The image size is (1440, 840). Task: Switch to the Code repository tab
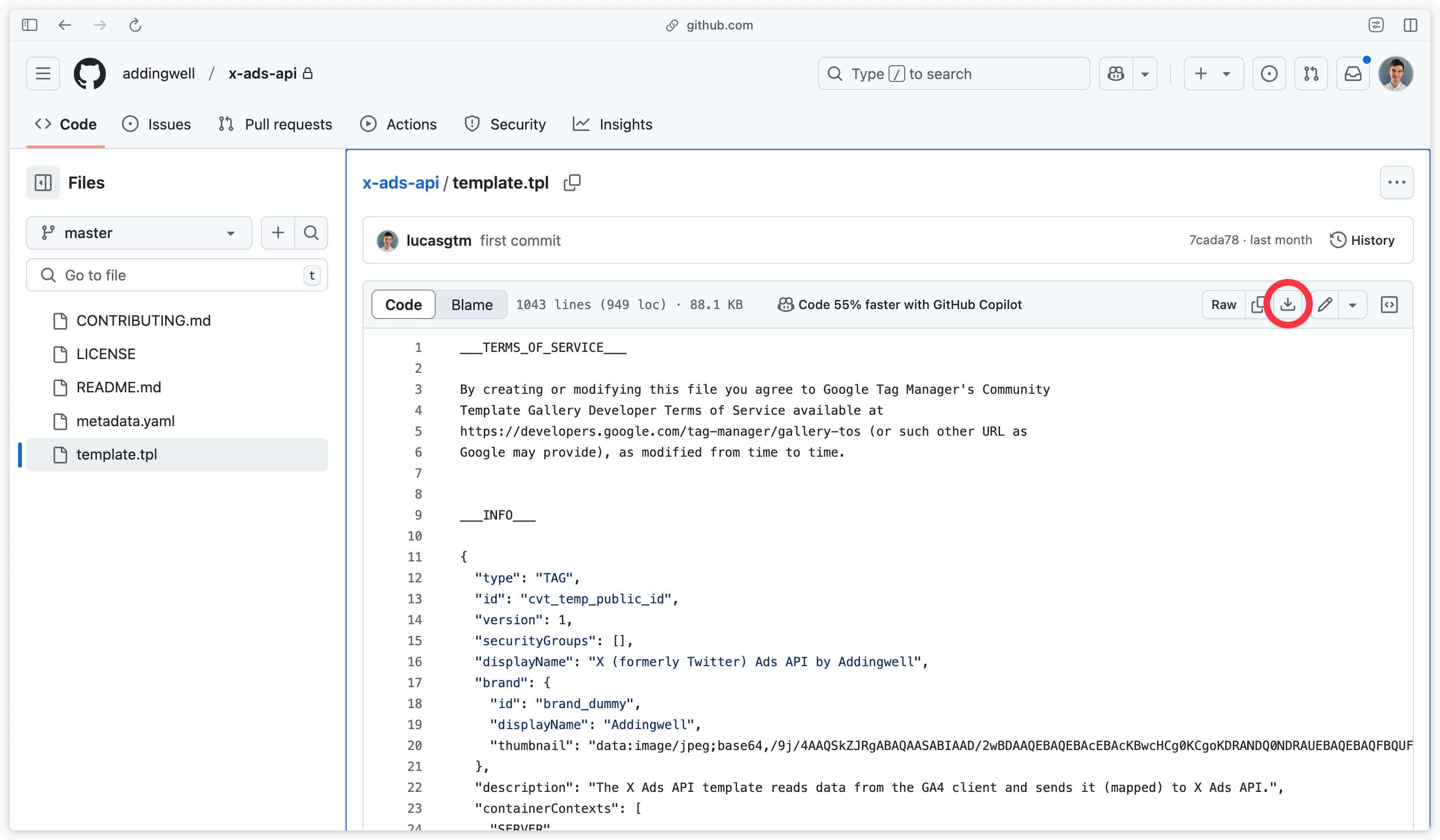point(66,124)
